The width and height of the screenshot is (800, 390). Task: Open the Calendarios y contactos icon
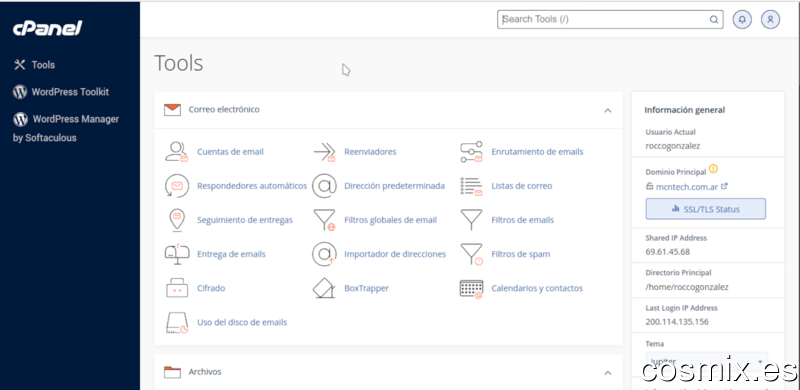[471, 288]
